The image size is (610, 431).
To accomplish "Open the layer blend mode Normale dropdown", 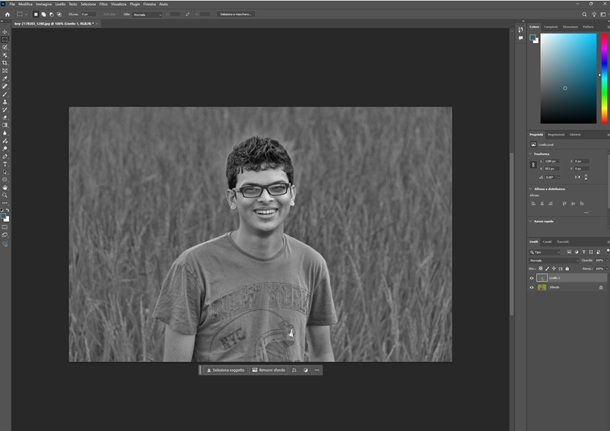I will (554, 260).
